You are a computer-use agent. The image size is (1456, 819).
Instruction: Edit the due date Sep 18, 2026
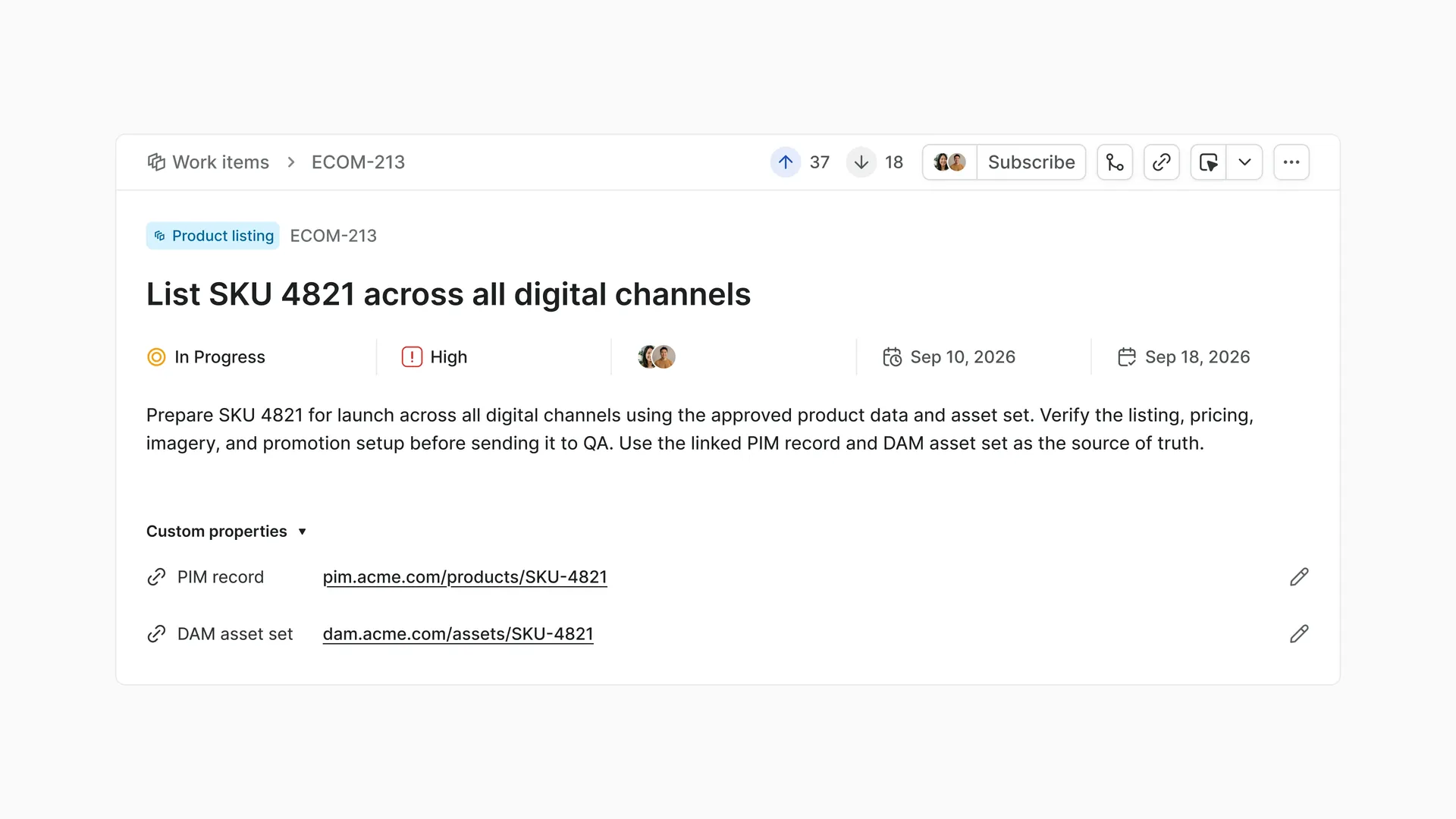1184,357
